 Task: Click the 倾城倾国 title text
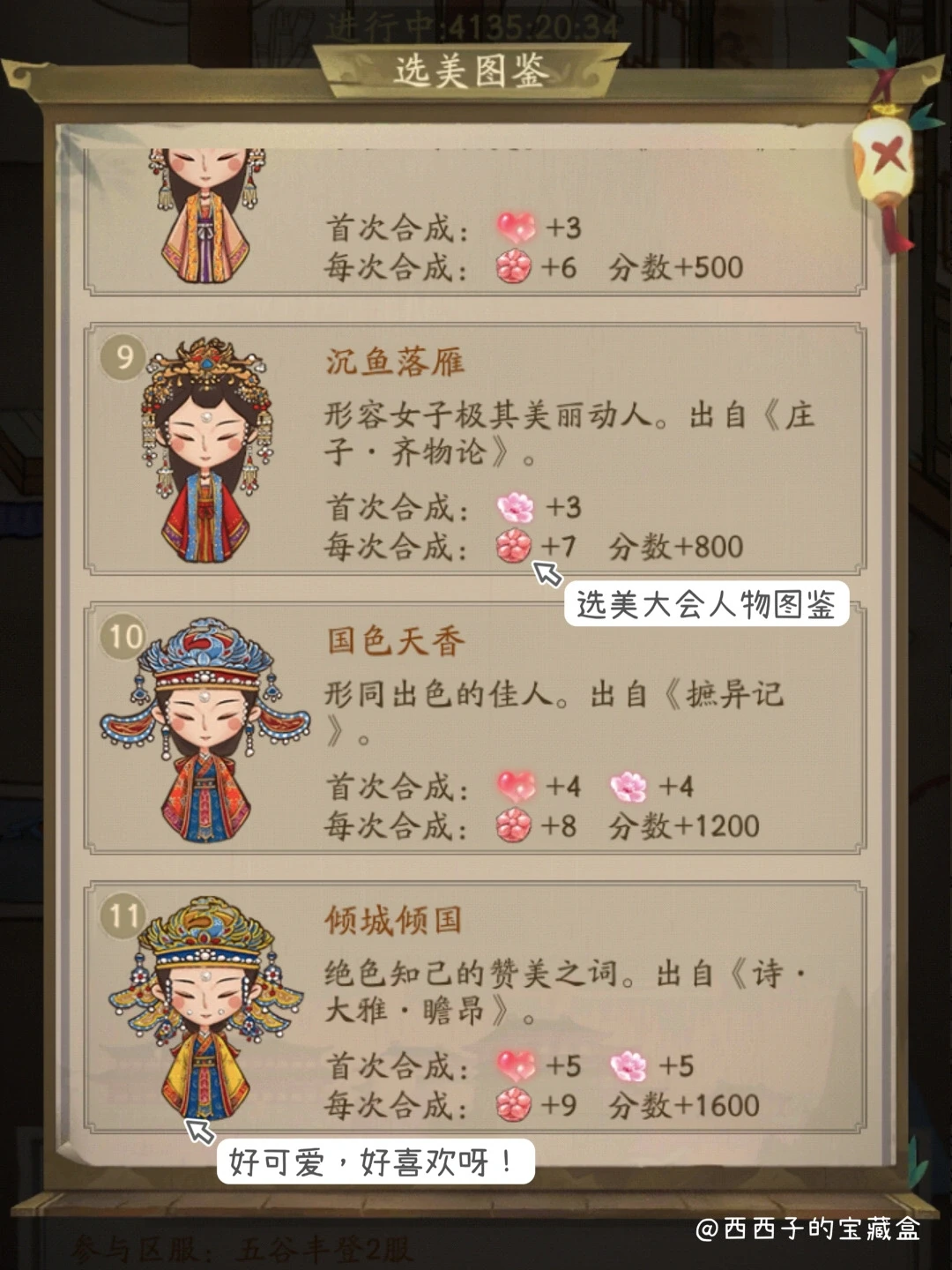[x=394, y=921]
